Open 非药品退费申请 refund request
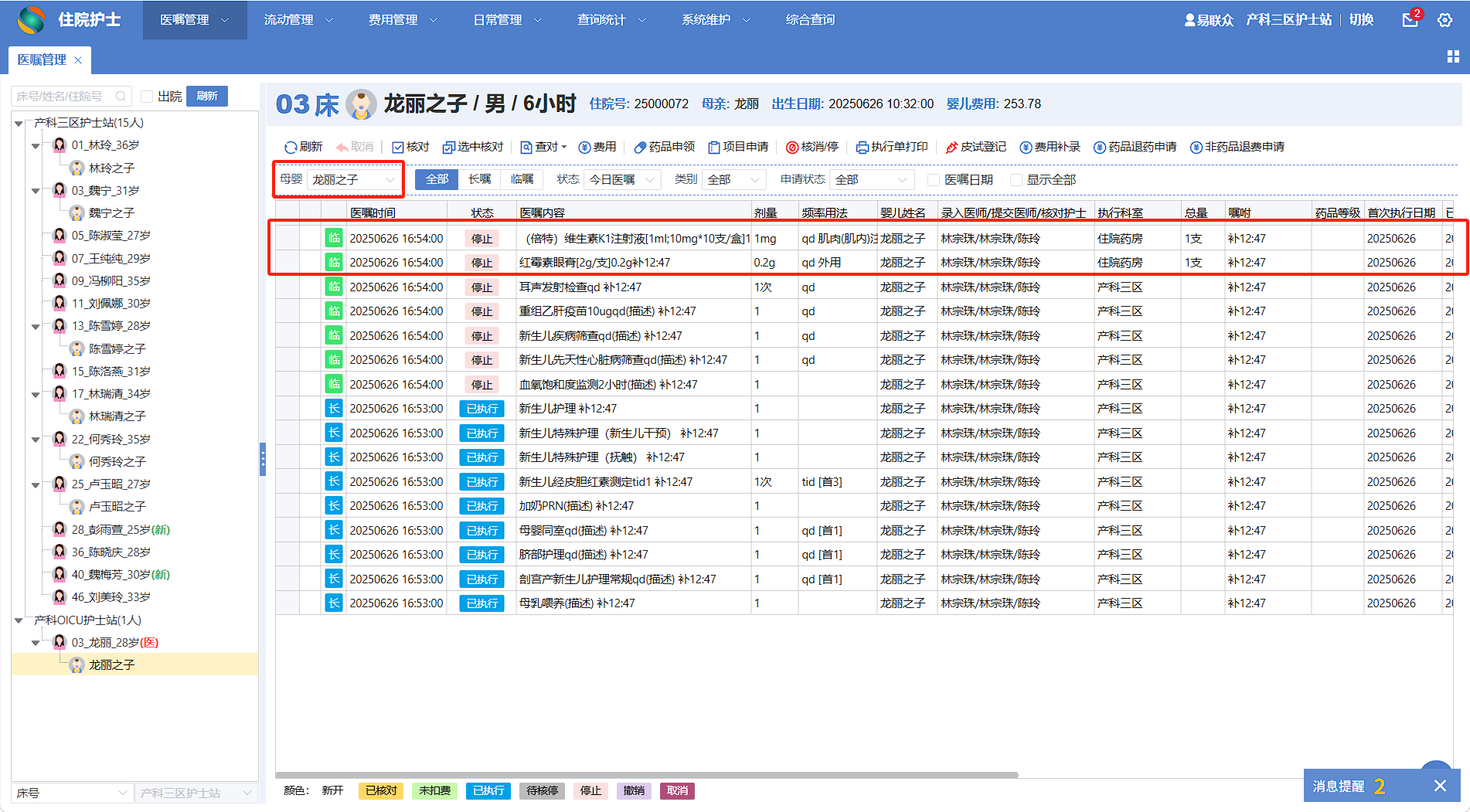The width and height of the screenshot is (1470, 812). (1237, 147)
